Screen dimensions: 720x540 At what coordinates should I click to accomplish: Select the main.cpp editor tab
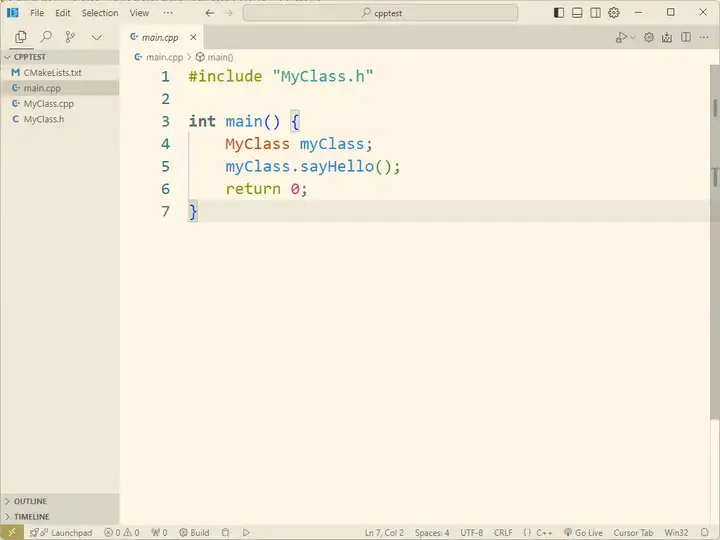point(160,37)
